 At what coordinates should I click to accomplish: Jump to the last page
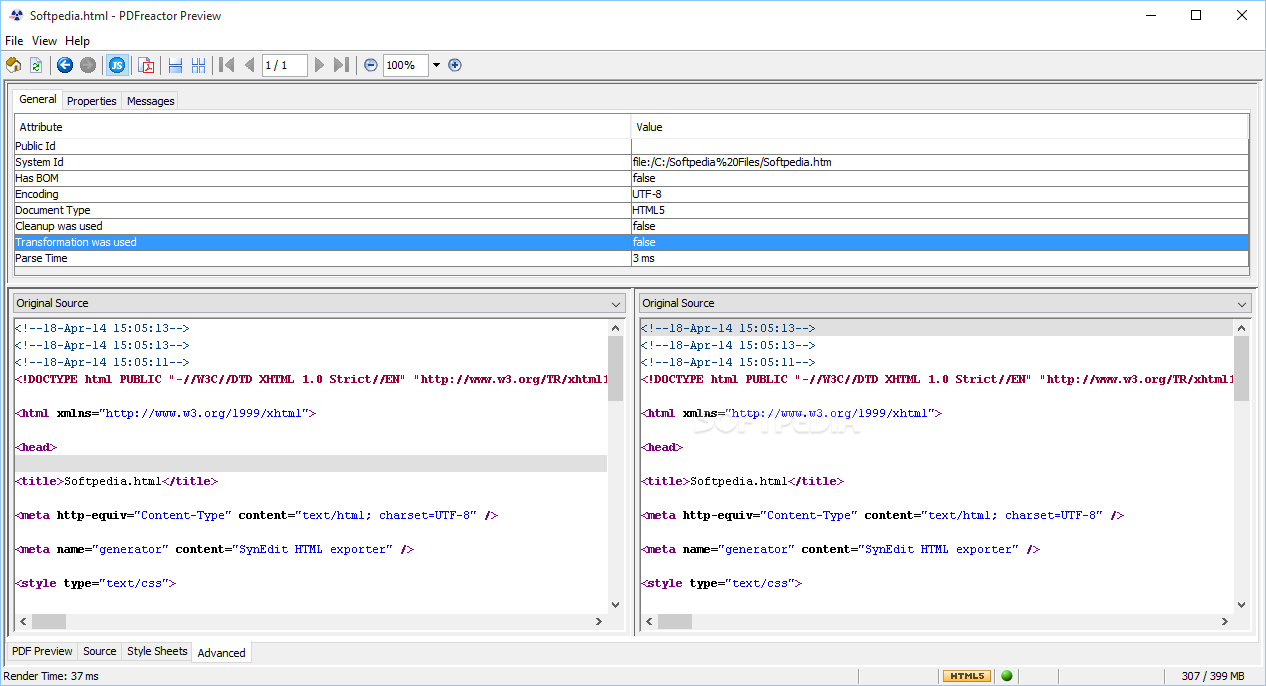pos(342,65)
